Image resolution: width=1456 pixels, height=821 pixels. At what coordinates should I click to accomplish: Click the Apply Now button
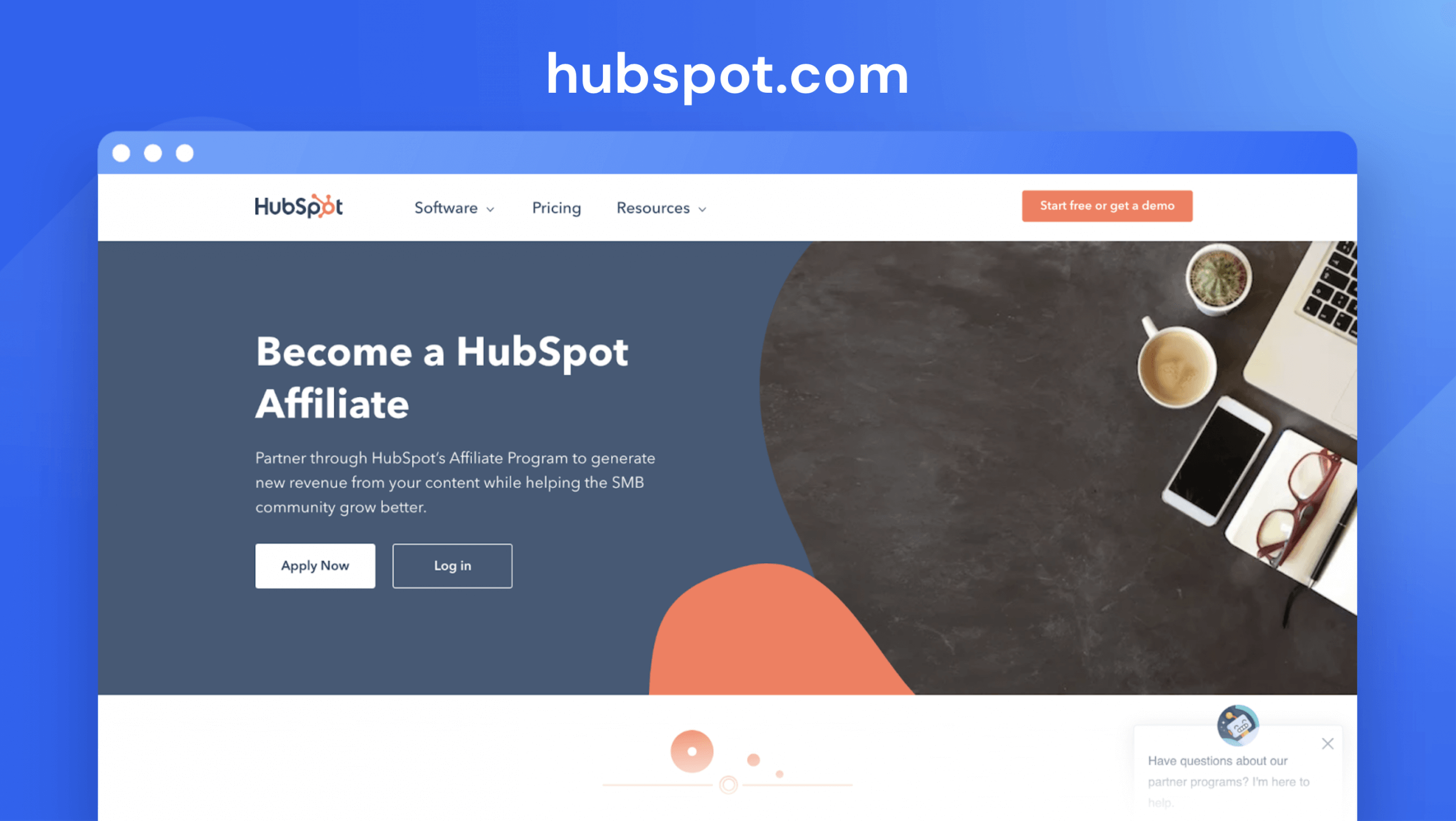tap(314, 566)
